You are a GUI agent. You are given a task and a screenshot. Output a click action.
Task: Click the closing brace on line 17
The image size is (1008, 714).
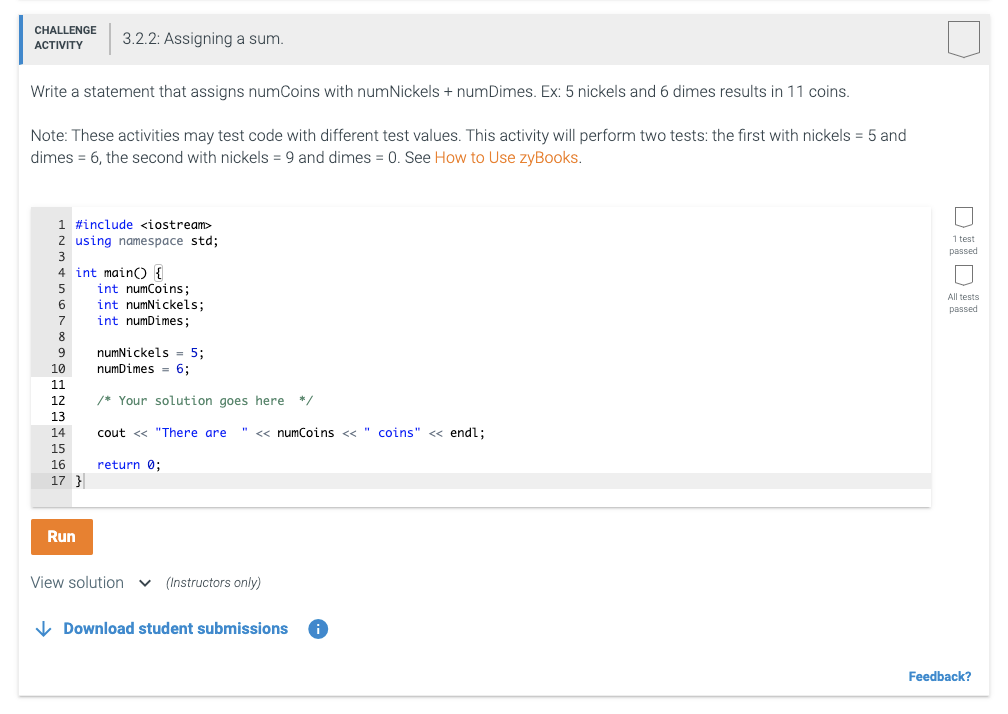(x=80, y=481)
